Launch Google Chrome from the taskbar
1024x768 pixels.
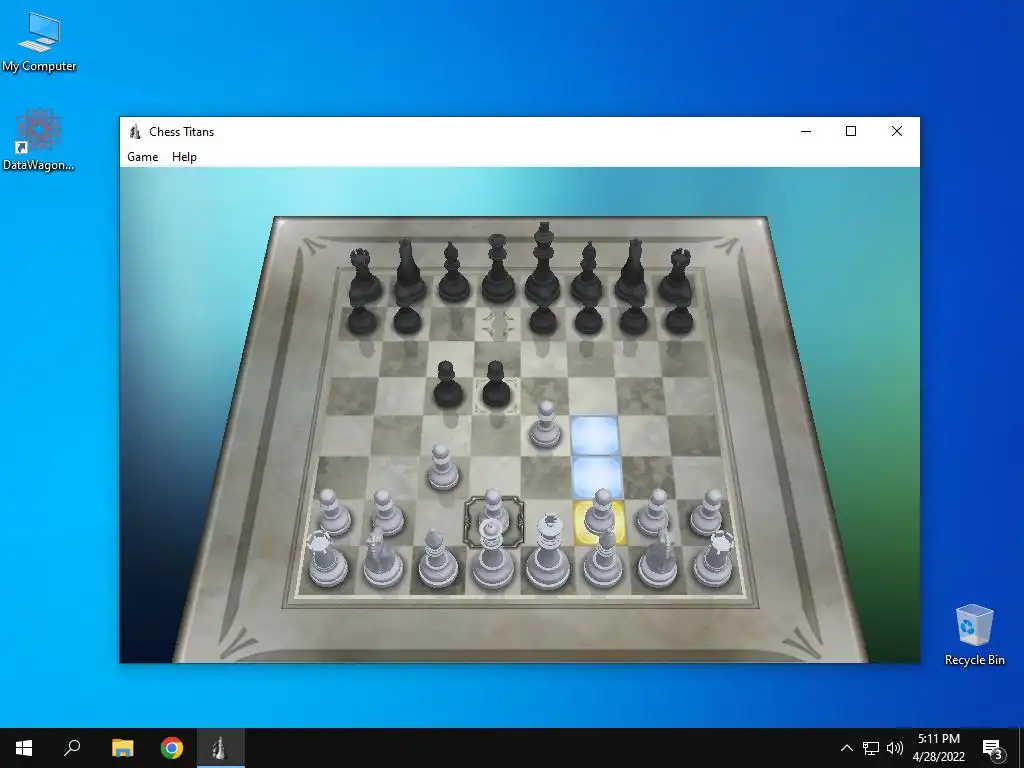tap(172, 748)
